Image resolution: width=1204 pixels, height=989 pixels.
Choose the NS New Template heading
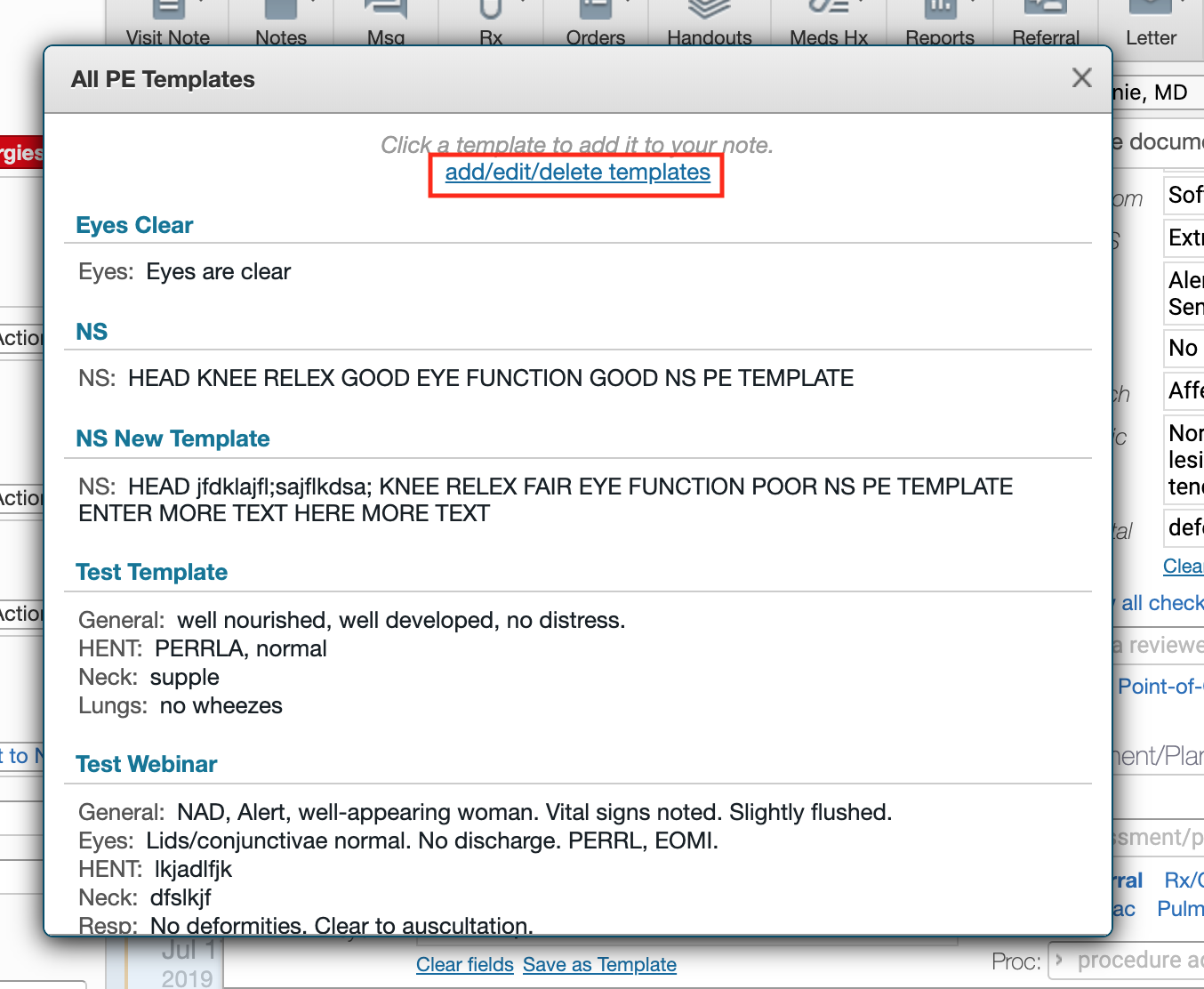pyautogui.click(x=173, y=439)
